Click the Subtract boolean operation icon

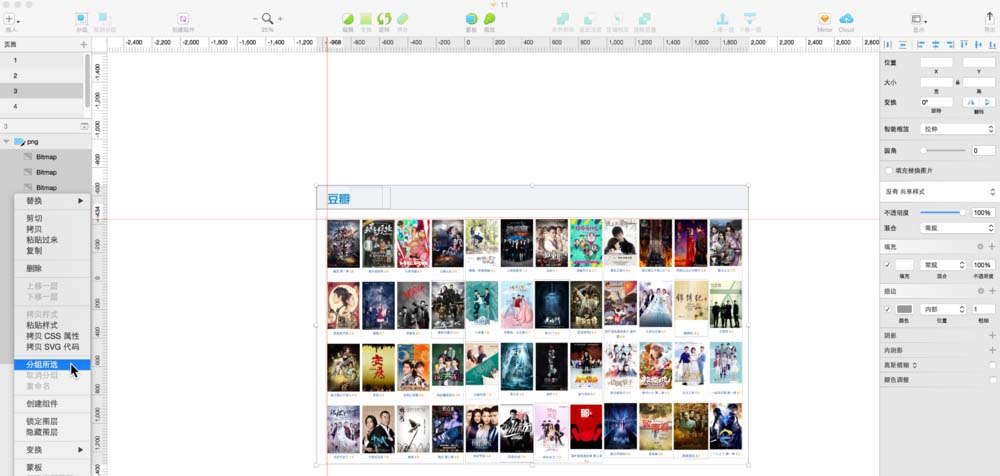coord(590,19)
